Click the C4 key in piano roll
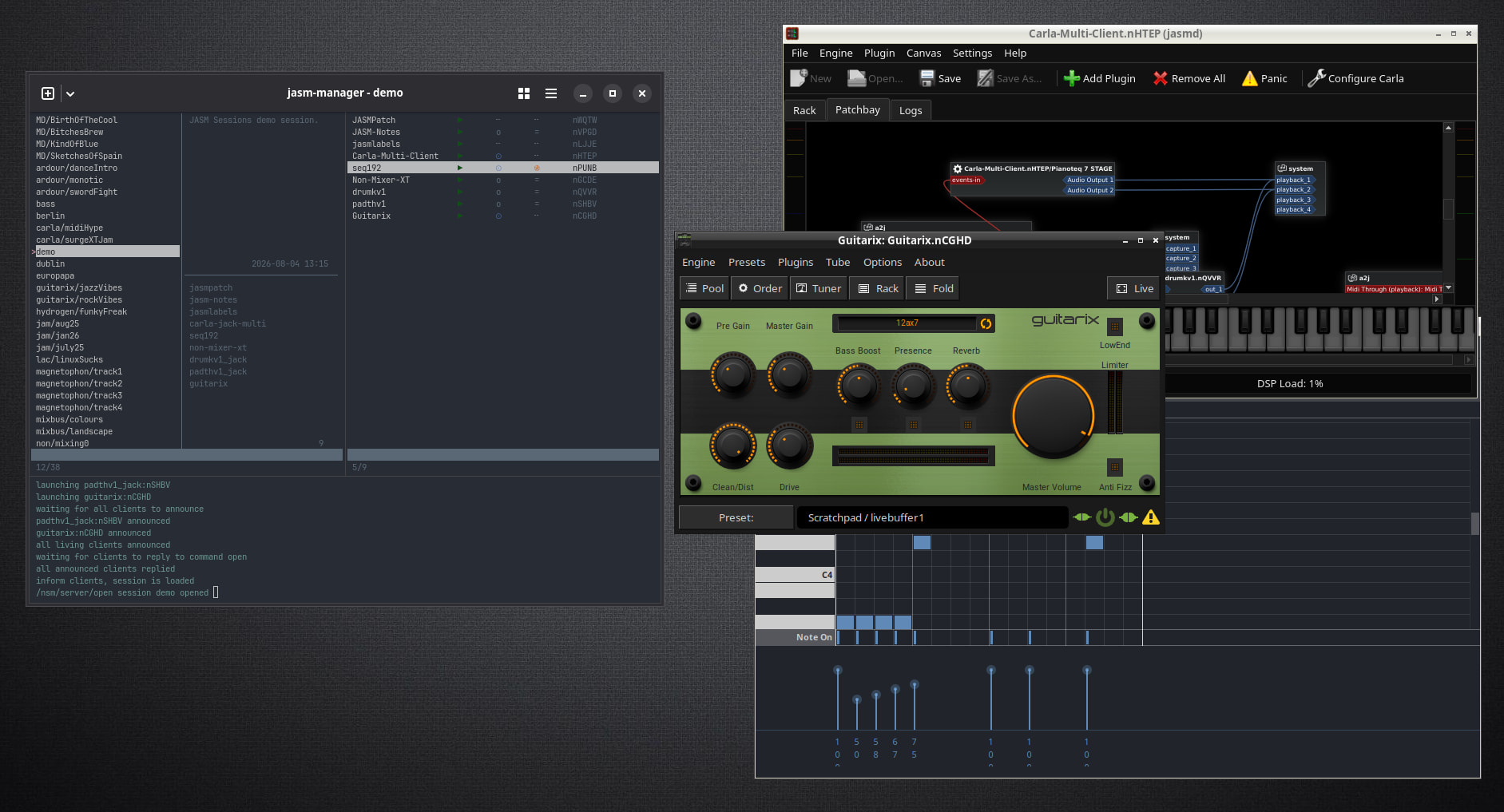 [796, 575]
